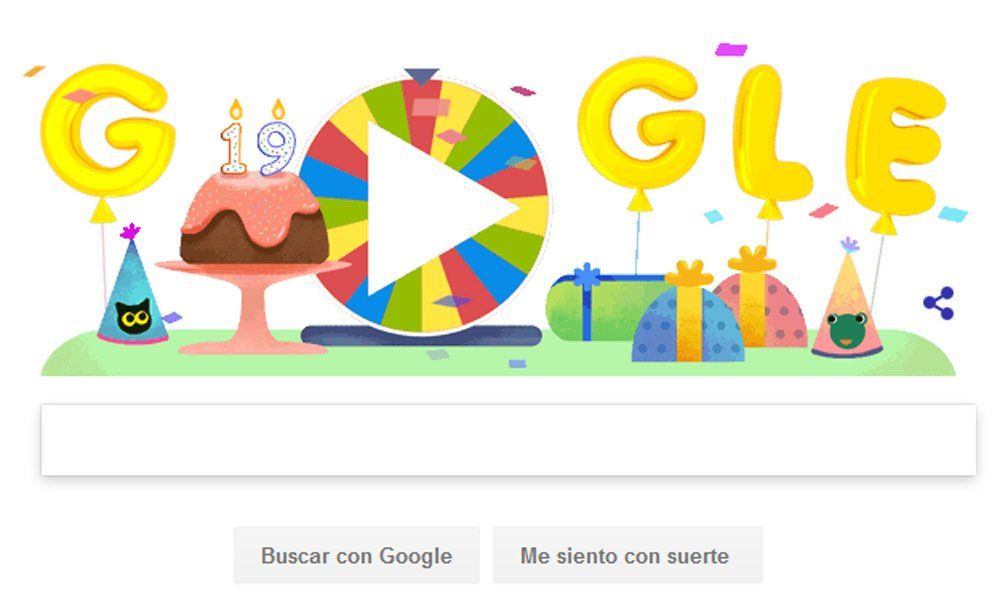Click the Buscar con Google button

click(357, 555)
